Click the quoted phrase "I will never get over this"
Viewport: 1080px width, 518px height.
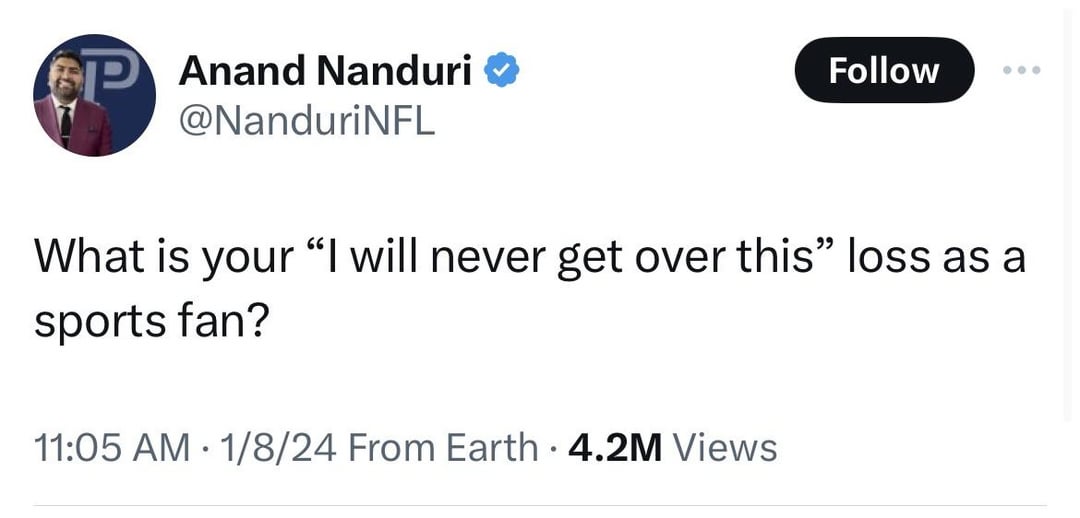point(566,258)
